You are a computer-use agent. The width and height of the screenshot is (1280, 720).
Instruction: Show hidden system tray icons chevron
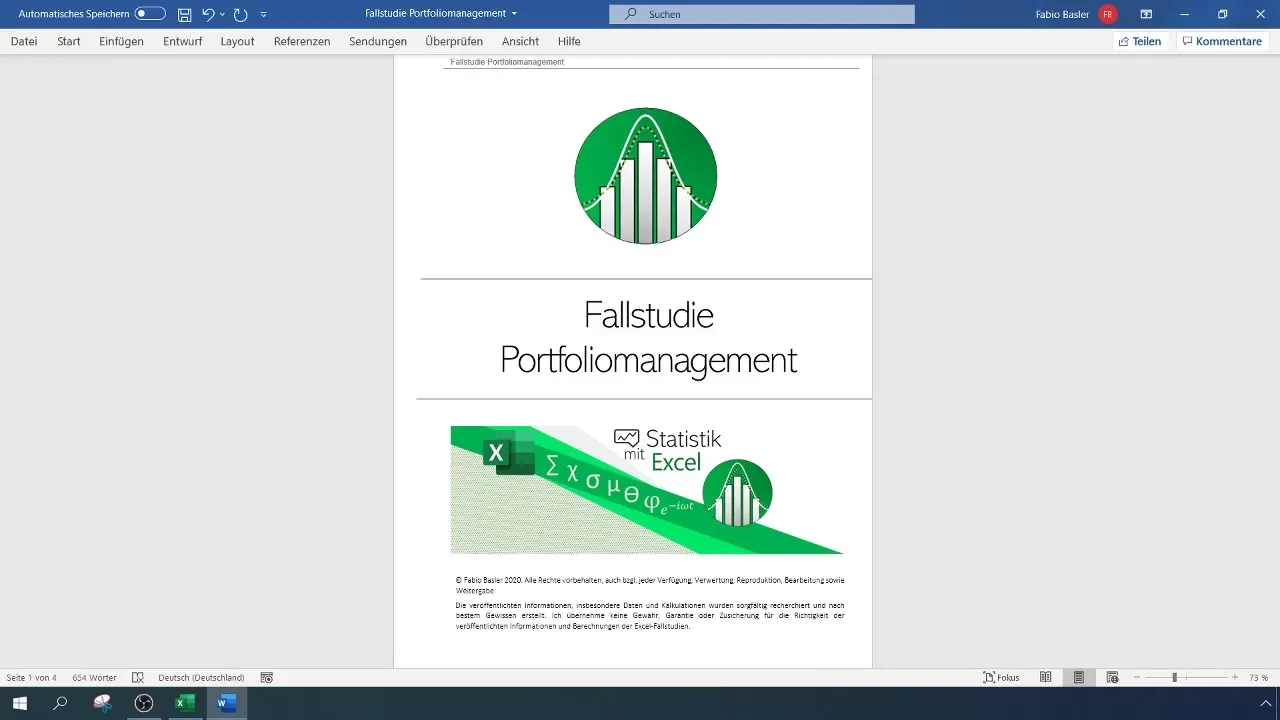tap(1264, 703)
